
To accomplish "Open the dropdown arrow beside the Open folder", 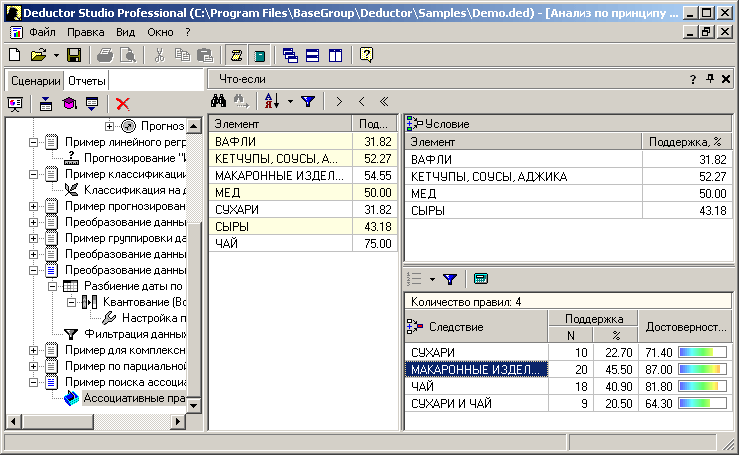I will tap(56, 55).
